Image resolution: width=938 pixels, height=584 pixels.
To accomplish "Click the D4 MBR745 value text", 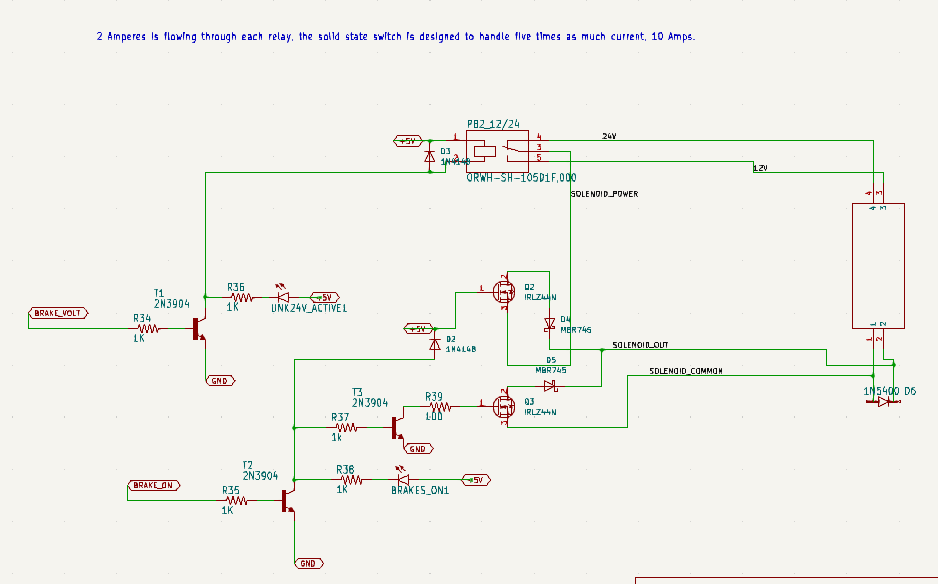I will [576, 330].
